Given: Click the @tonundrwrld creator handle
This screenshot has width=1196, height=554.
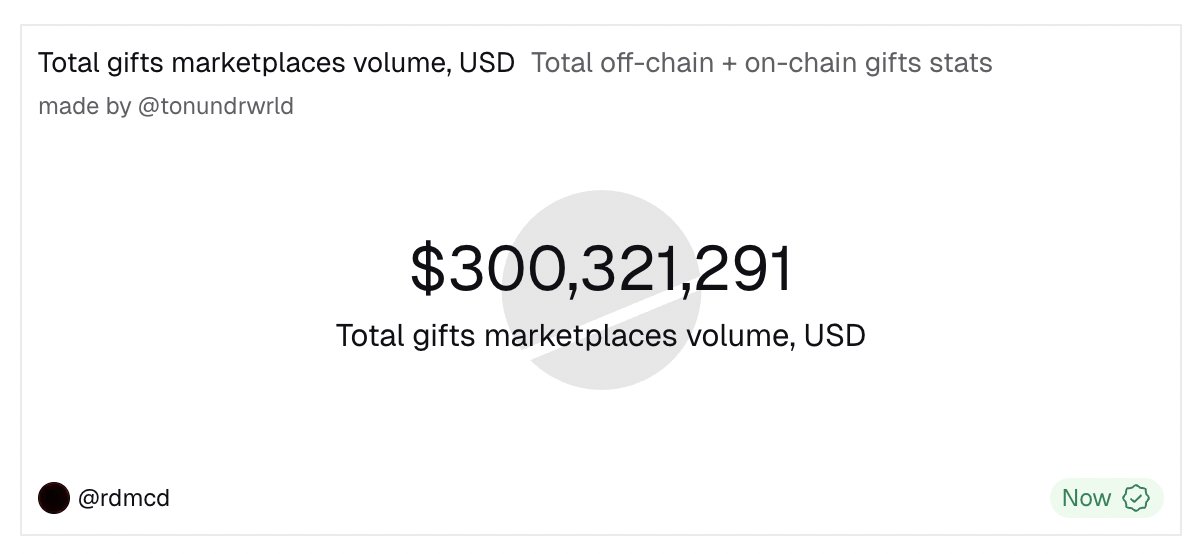Looking at the screenshot, I should [x=214, y=106].
